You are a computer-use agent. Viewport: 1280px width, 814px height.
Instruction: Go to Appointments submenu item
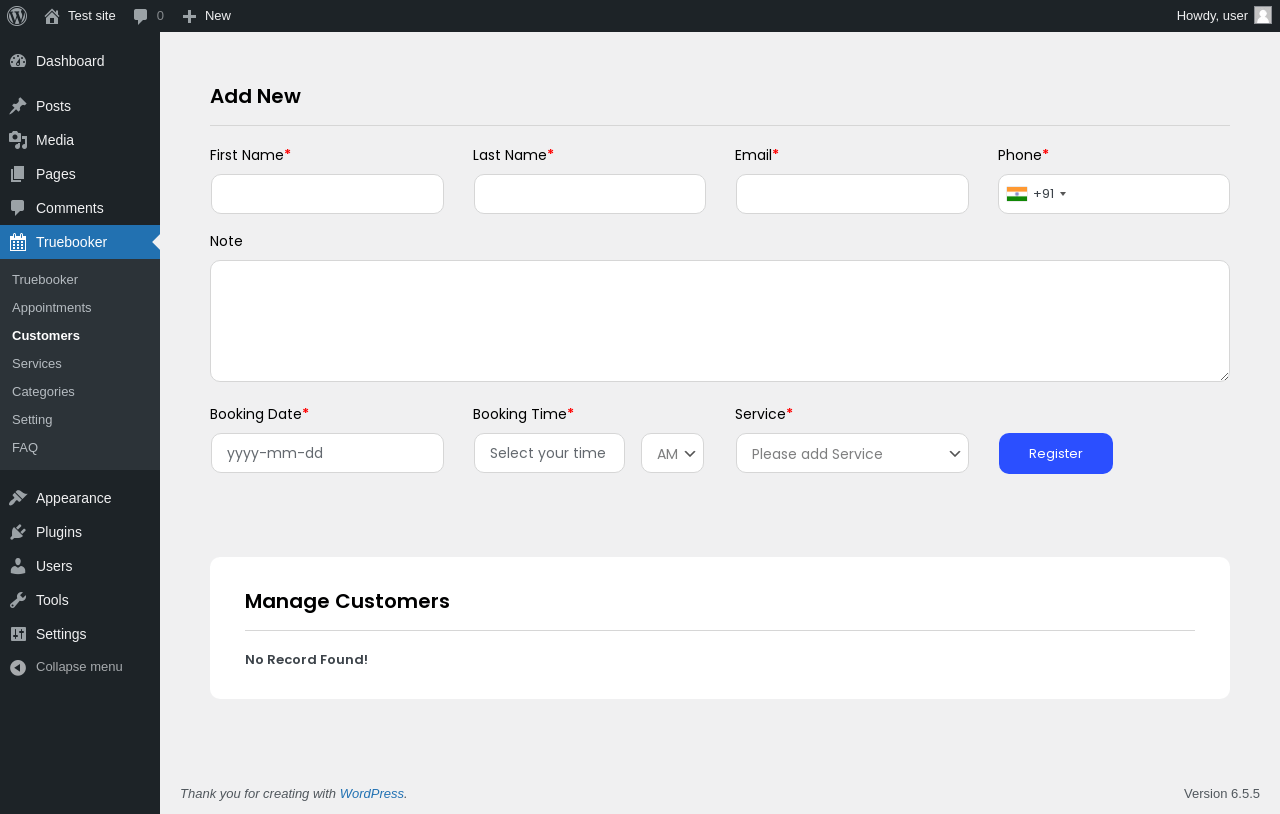pos(52,308)
